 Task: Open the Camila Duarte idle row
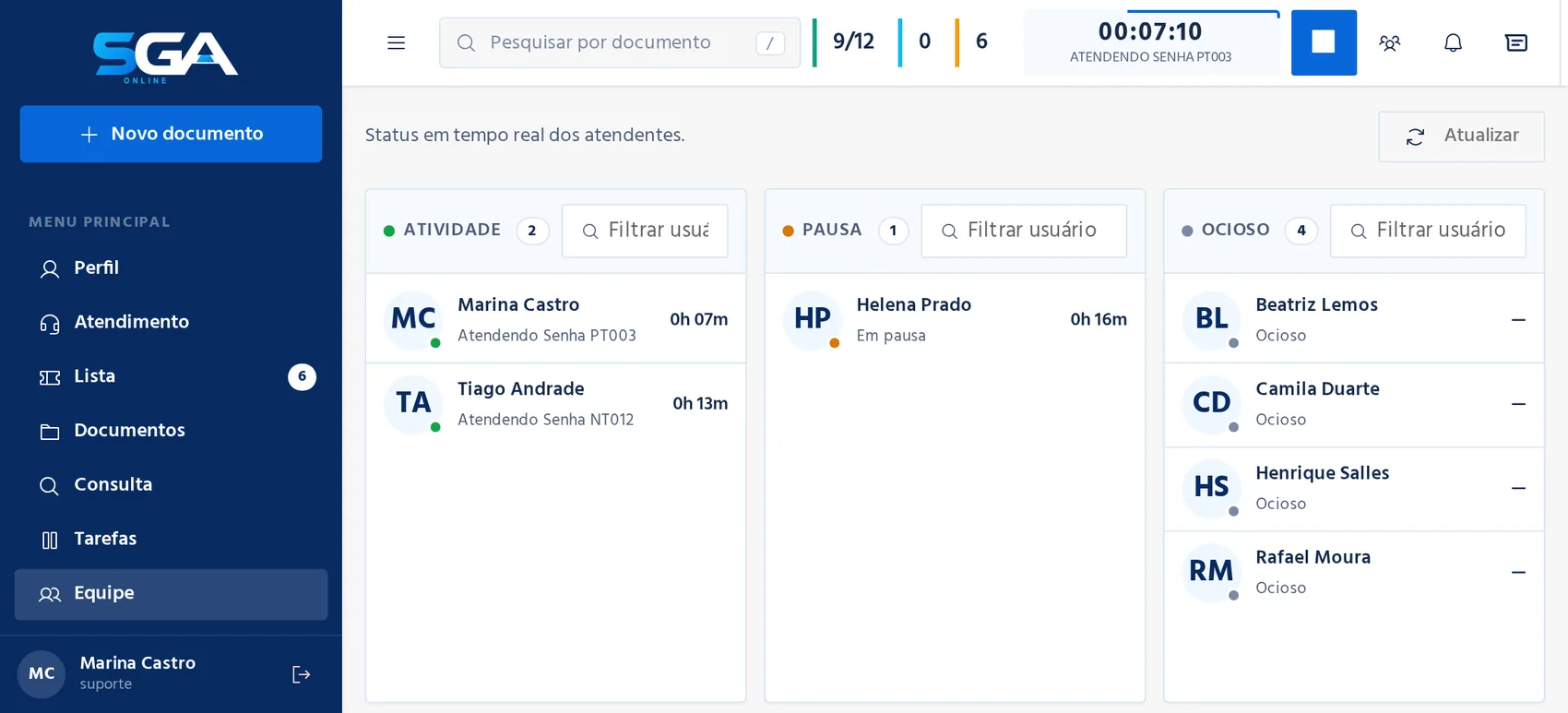tap(1354, 405)
